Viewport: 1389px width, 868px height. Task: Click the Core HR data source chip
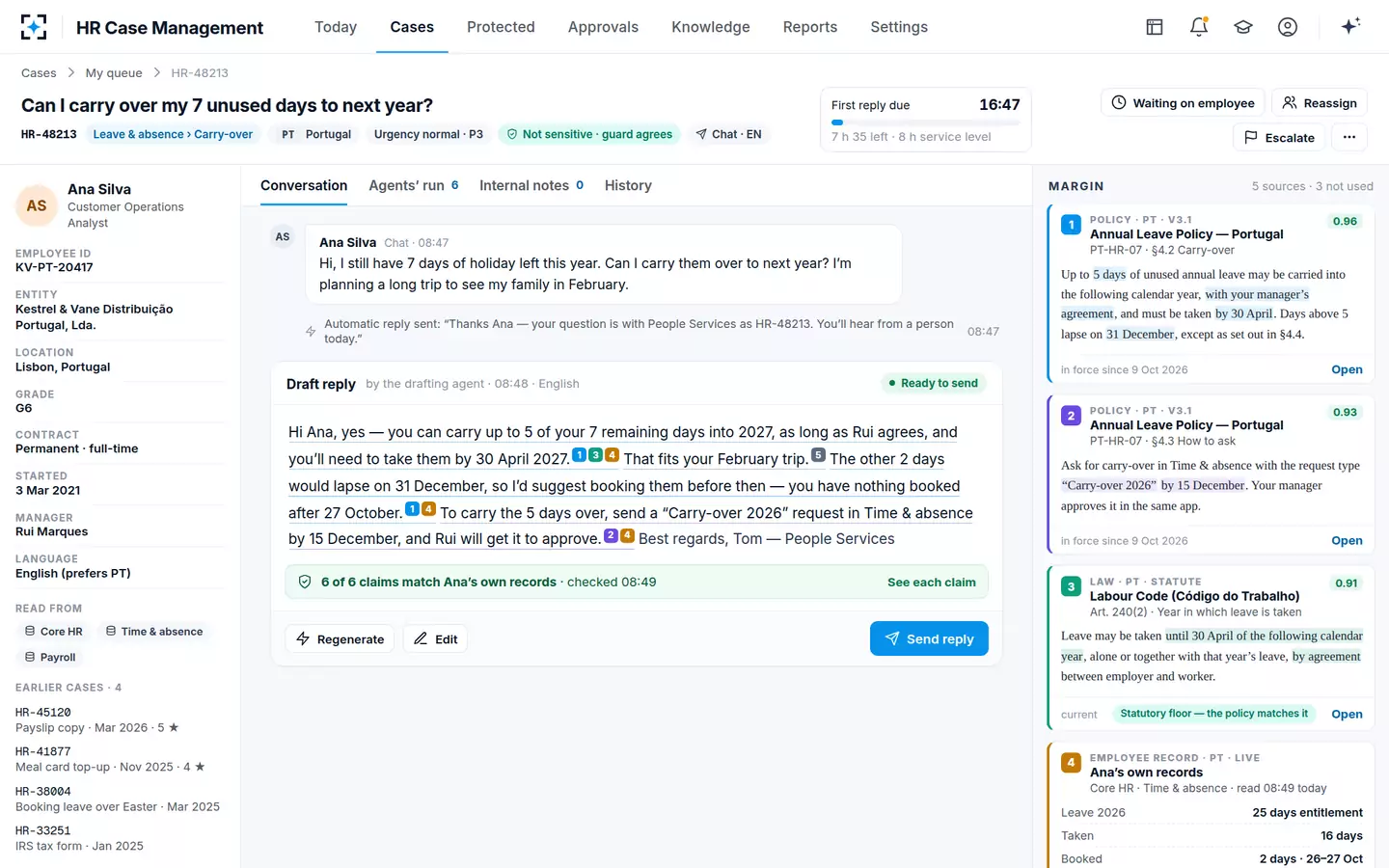[53, 632]
